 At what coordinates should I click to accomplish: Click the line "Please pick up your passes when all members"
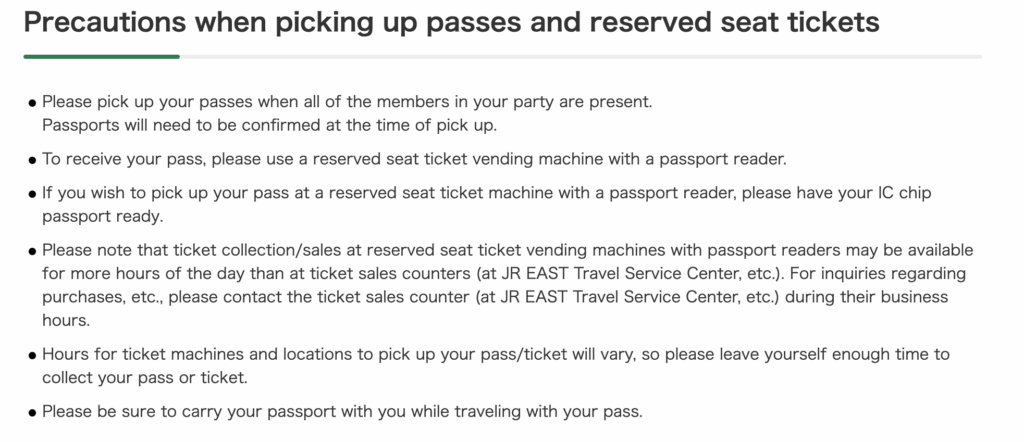[346, 102]
